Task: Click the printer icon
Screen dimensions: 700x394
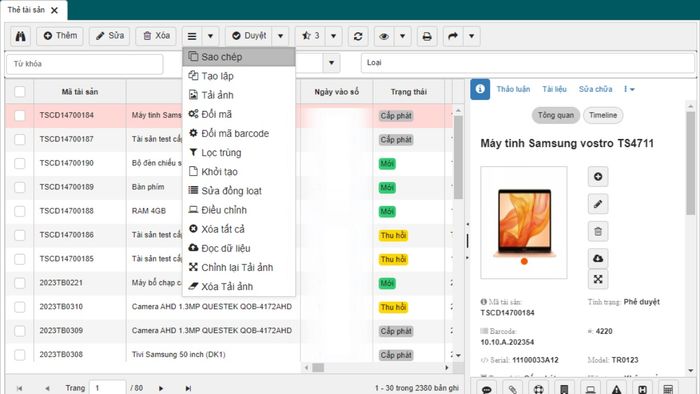Action: tap(427, 36)
